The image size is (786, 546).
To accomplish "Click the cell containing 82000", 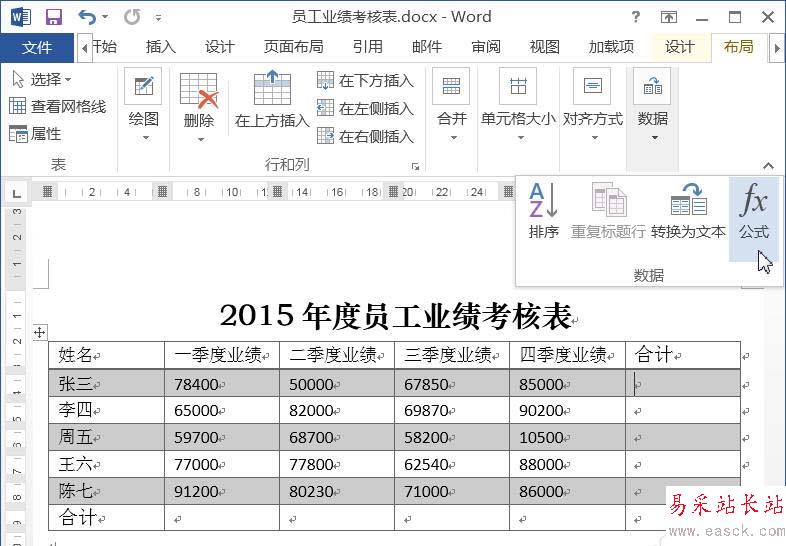I will click(337, 411).
